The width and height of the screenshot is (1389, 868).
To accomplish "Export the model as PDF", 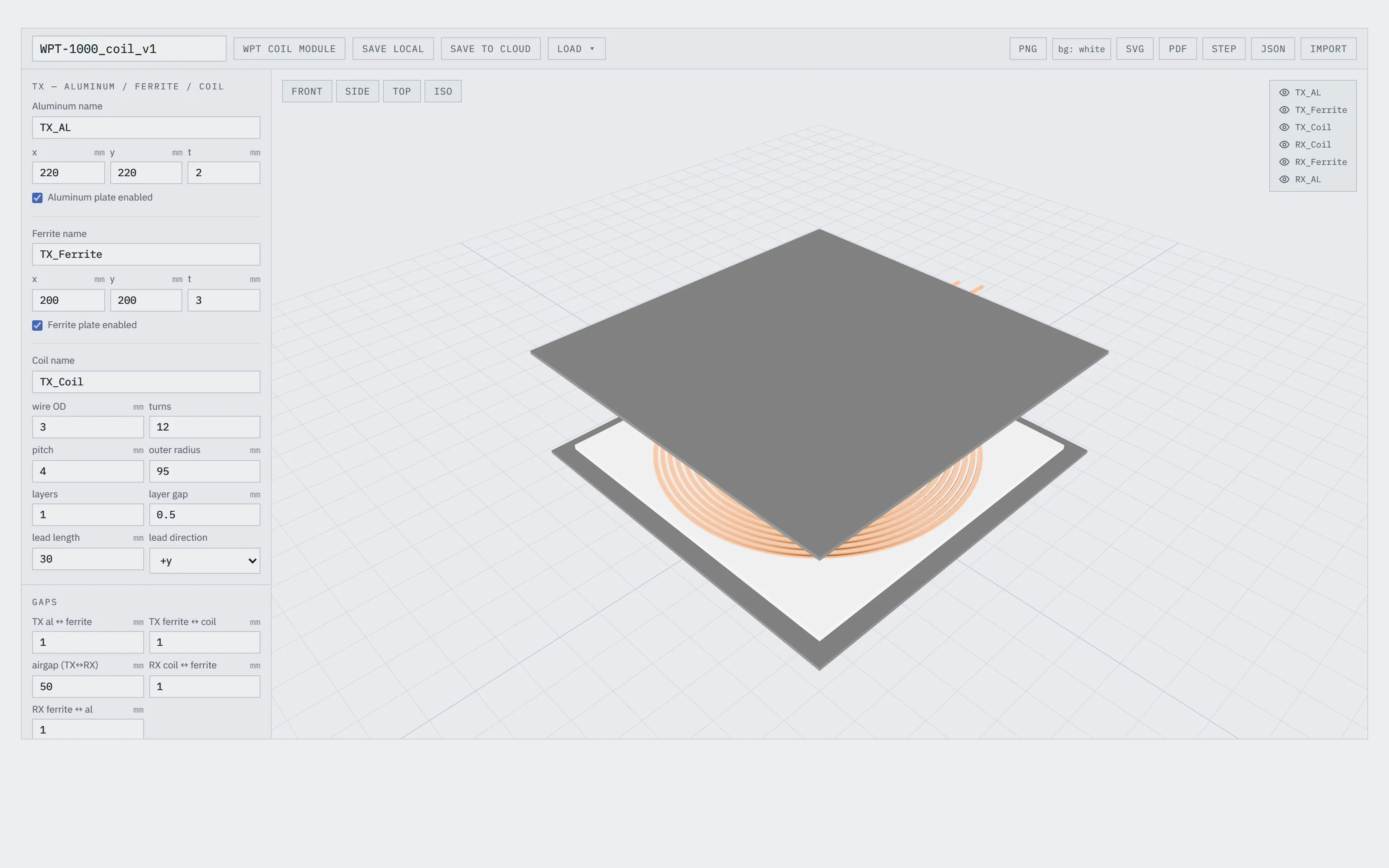I will pyautogui.click(x=1178, y=49).
